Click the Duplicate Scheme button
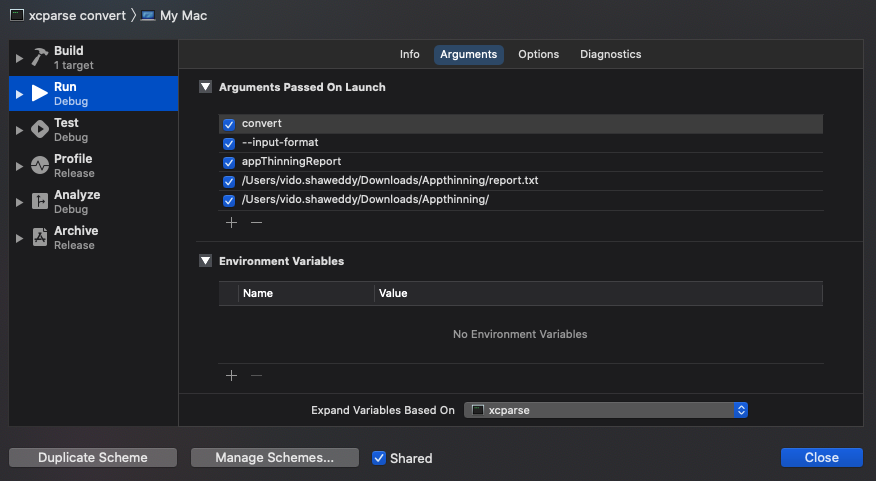 point(93,458)
